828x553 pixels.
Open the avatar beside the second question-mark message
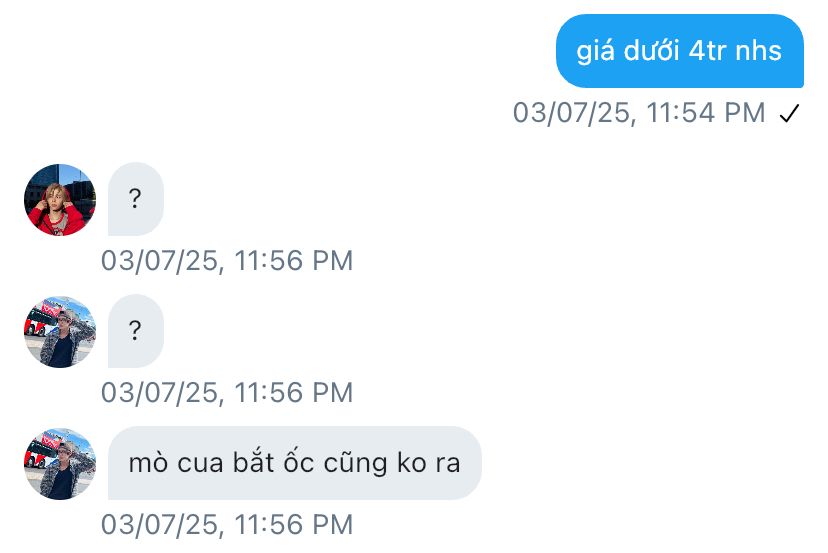click(x=60, y=332)
